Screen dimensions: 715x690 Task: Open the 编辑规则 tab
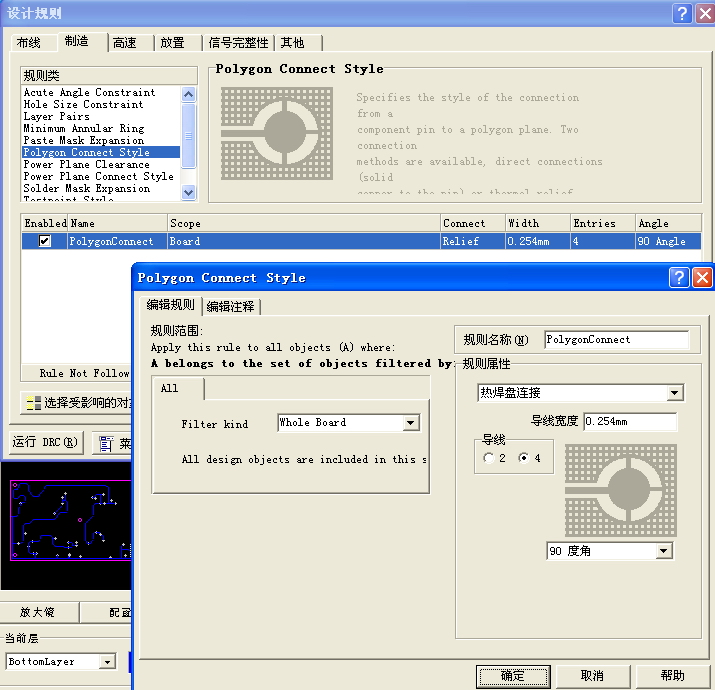click(171, 305)
